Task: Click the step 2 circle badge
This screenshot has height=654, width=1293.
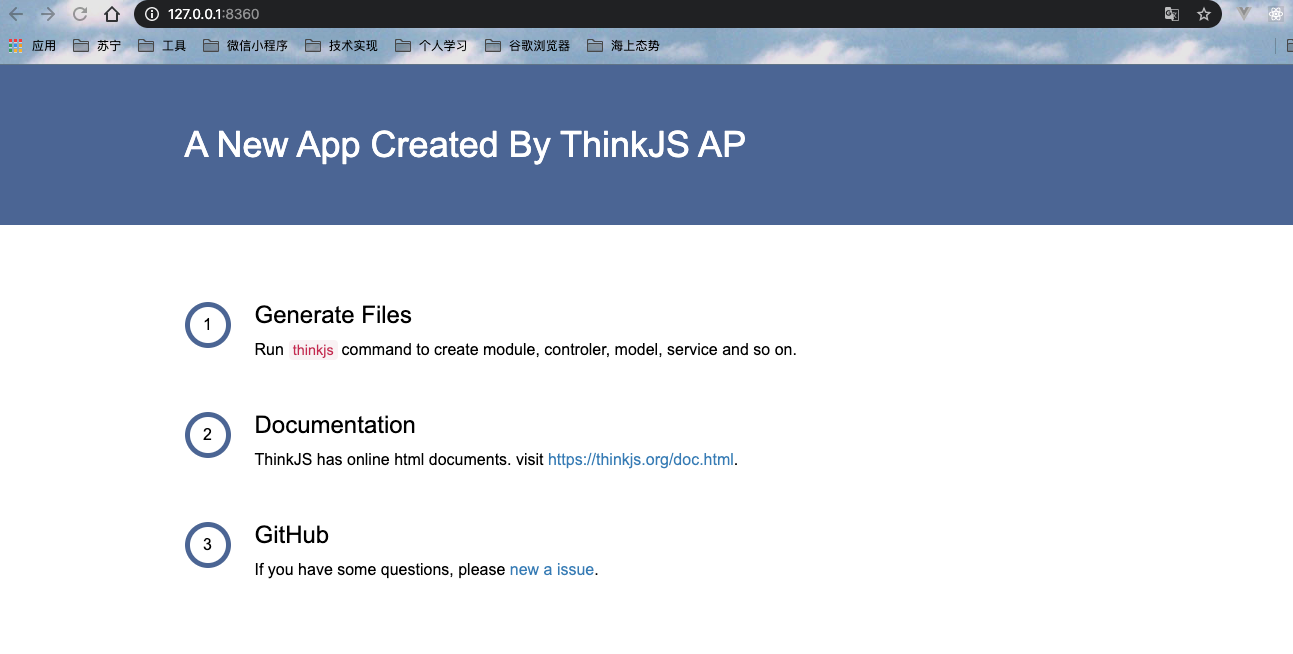Action: click(208, 435)
